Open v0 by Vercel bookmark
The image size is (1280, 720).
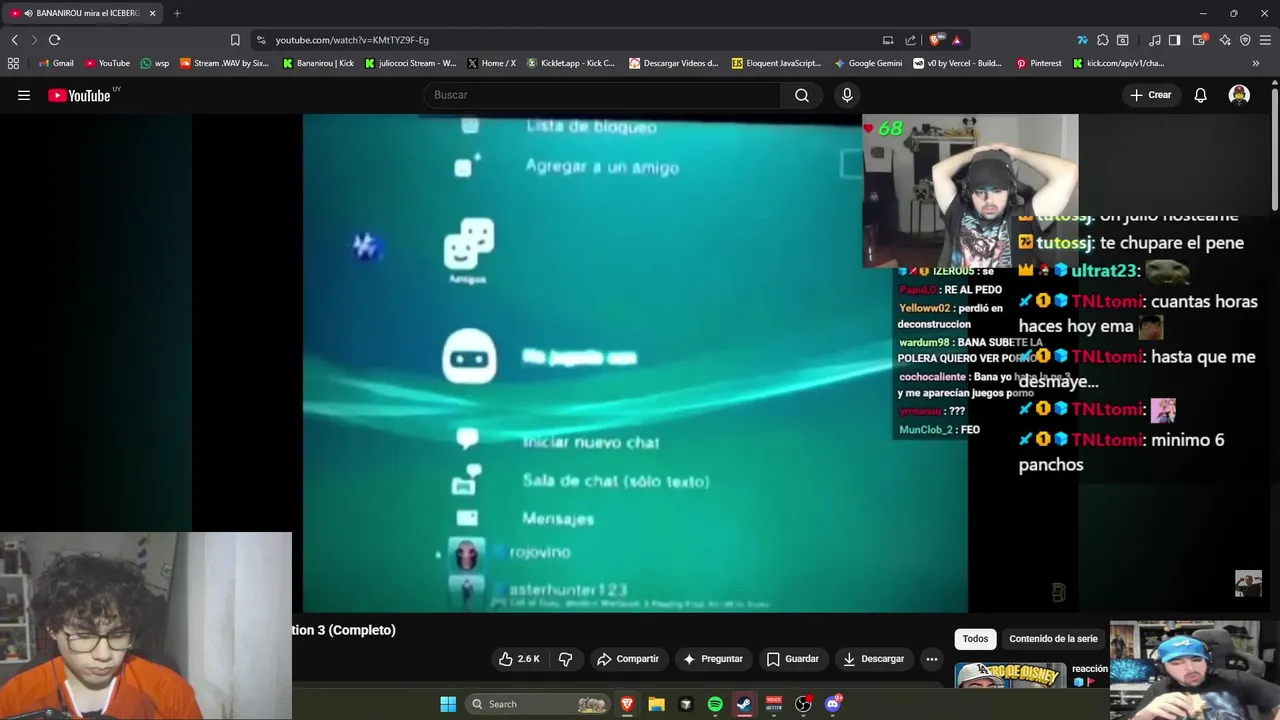pos(957,63)
